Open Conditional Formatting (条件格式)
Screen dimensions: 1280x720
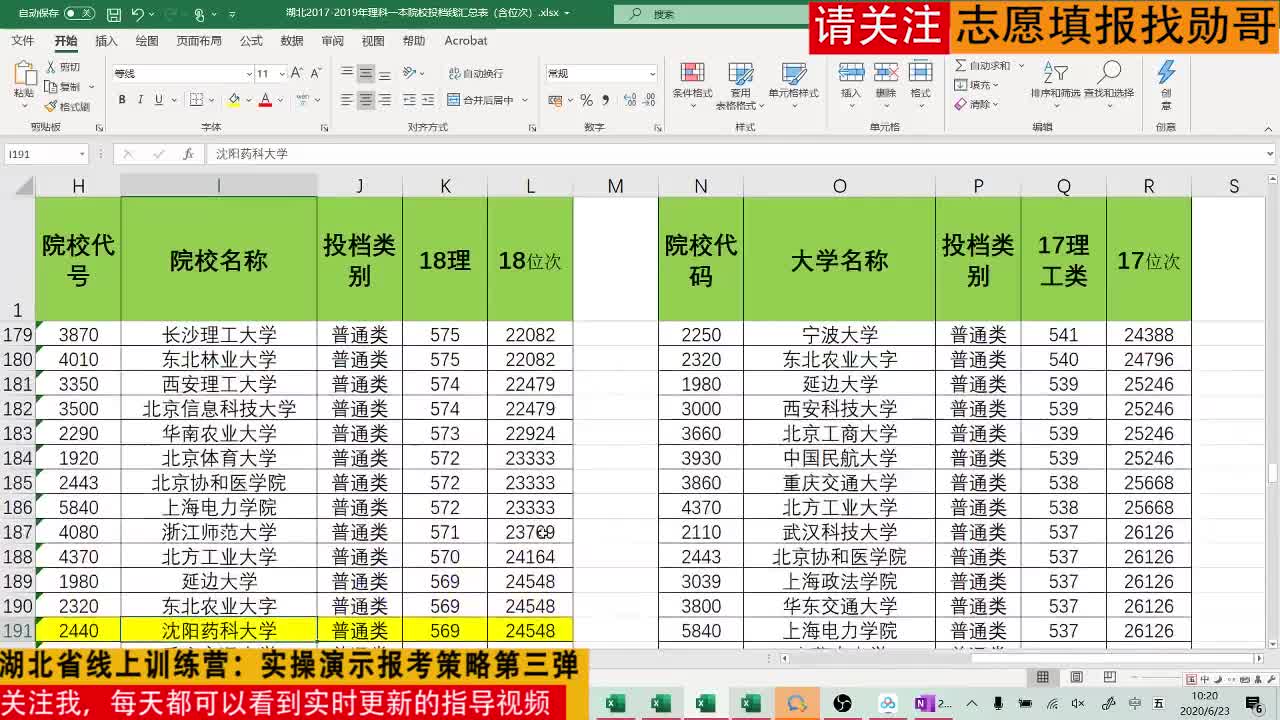(x=692, y=83)
